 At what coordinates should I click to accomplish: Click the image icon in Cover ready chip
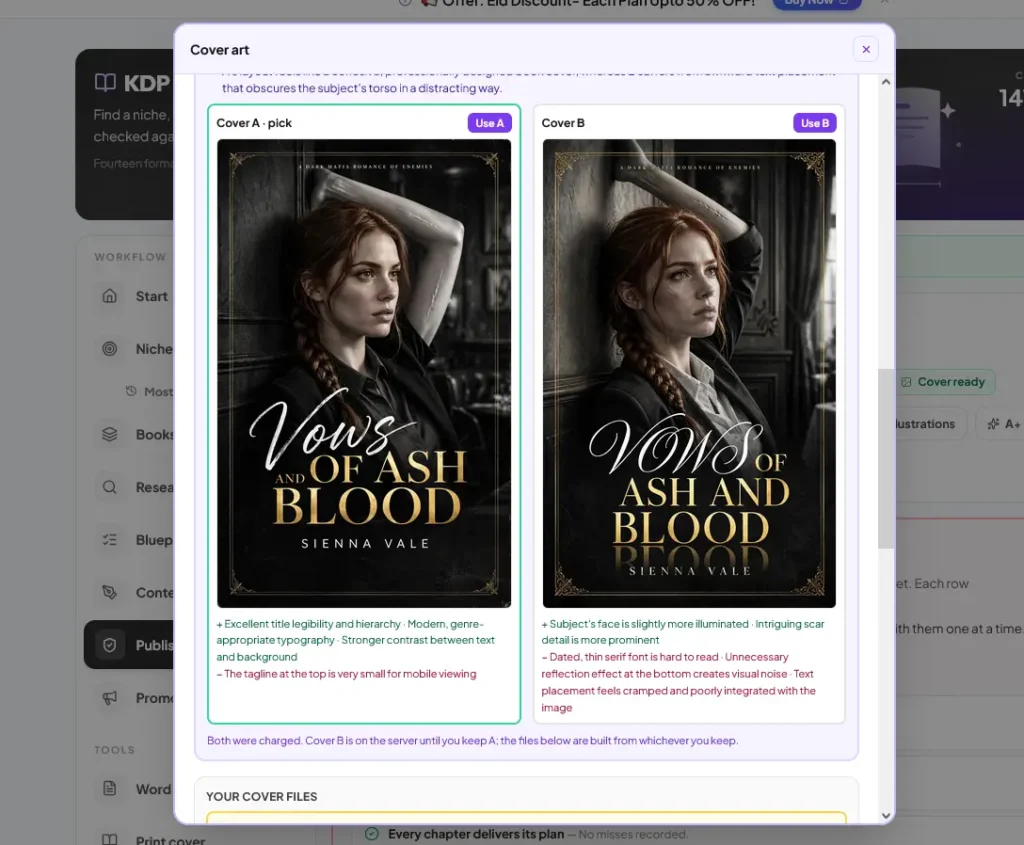click(x=906, y=382)
